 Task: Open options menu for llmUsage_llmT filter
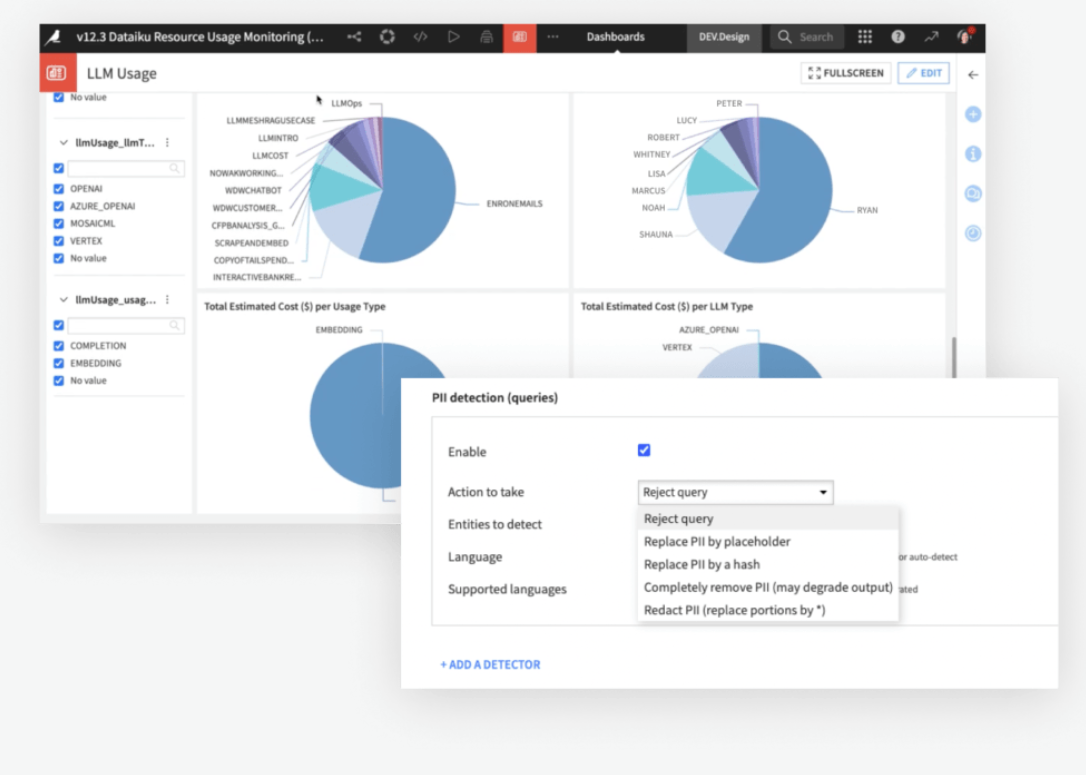168,143
